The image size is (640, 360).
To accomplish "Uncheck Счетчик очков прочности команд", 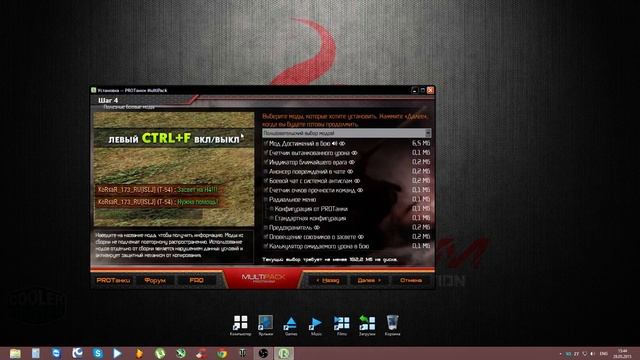I will click(x=266, y=190).
